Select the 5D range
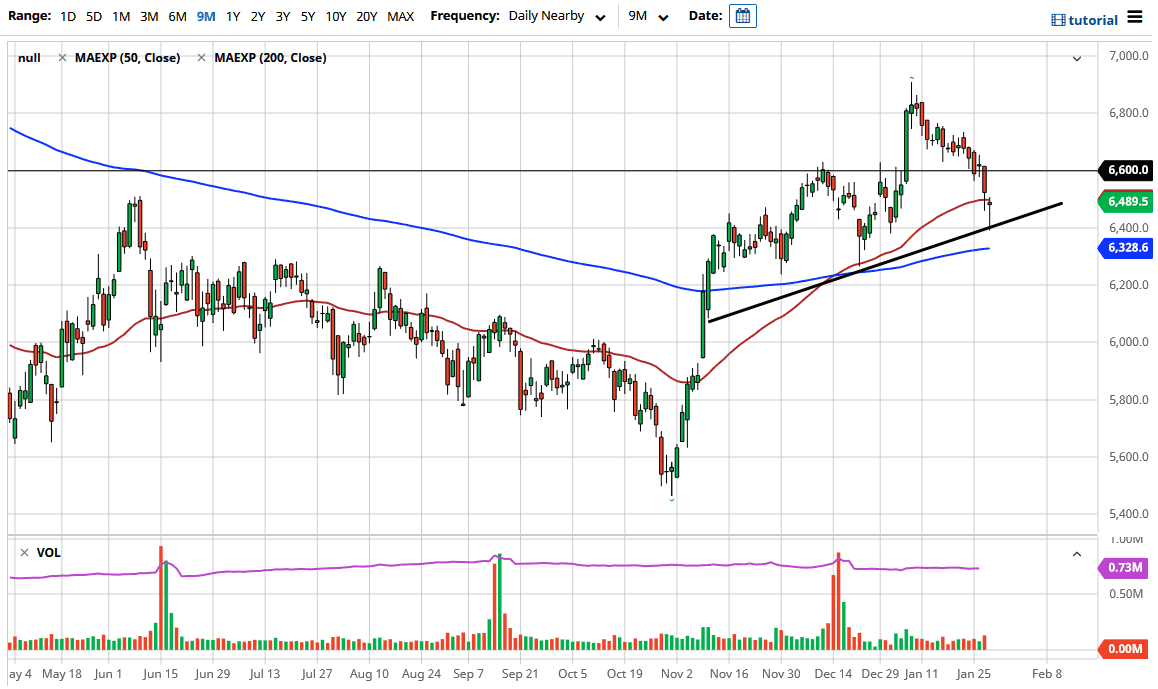1158x689 pixels. click(x=94, y=16)
